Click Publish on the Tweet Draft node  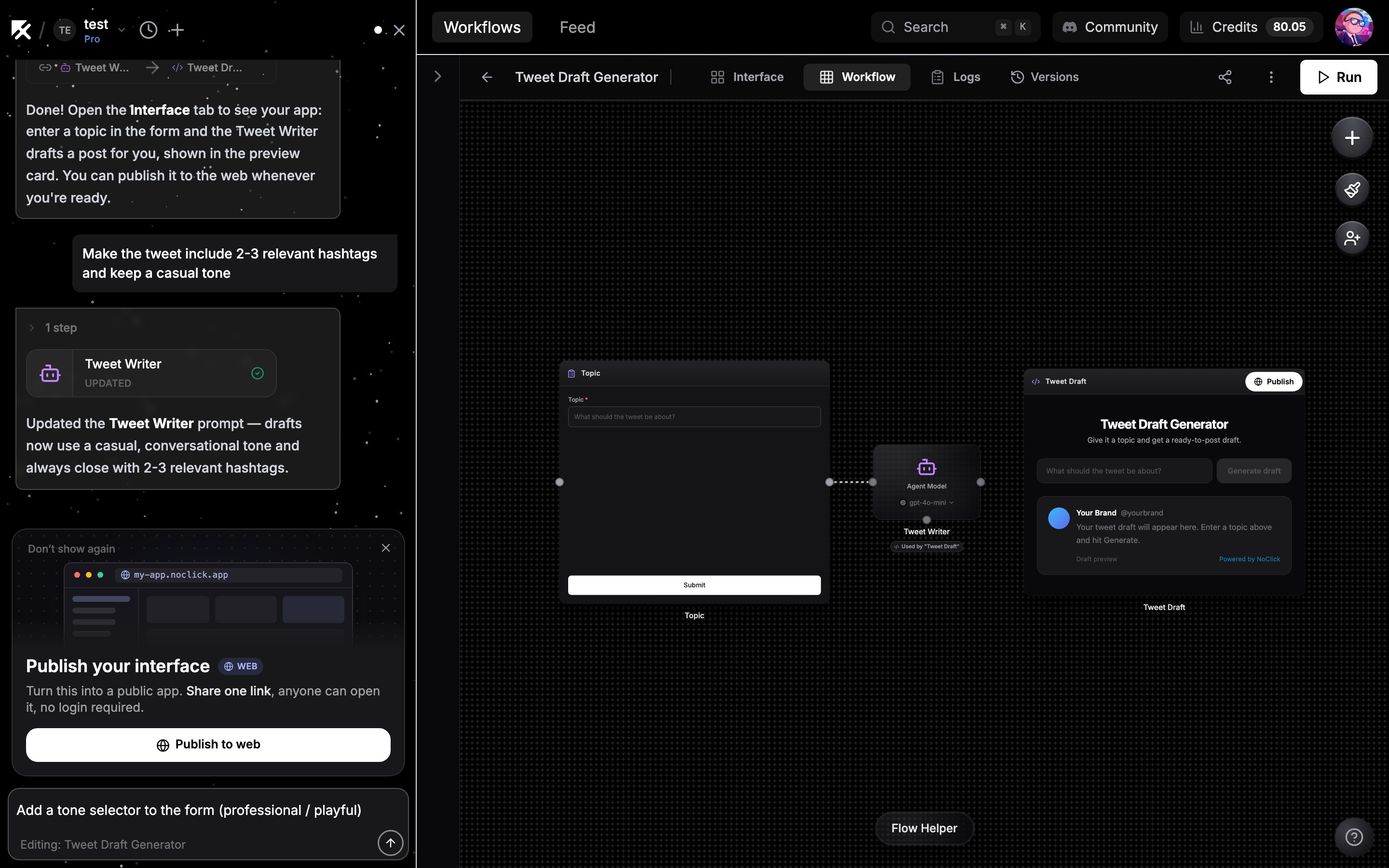click(x=1274, y=382)
